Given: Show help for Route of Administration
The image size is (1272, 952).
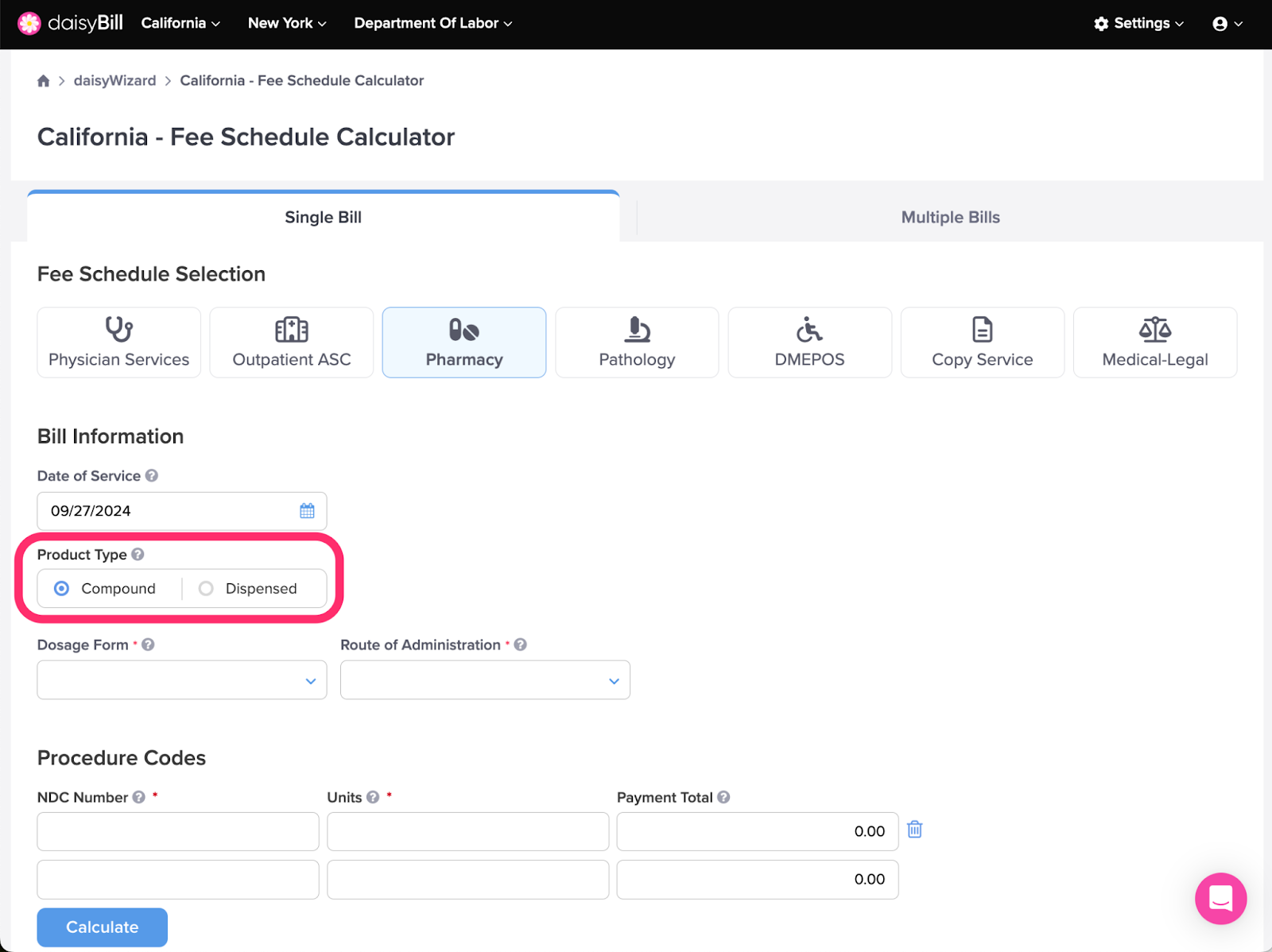Looking at the screenshot, I should pyautogui.click(x=521, y=645).
